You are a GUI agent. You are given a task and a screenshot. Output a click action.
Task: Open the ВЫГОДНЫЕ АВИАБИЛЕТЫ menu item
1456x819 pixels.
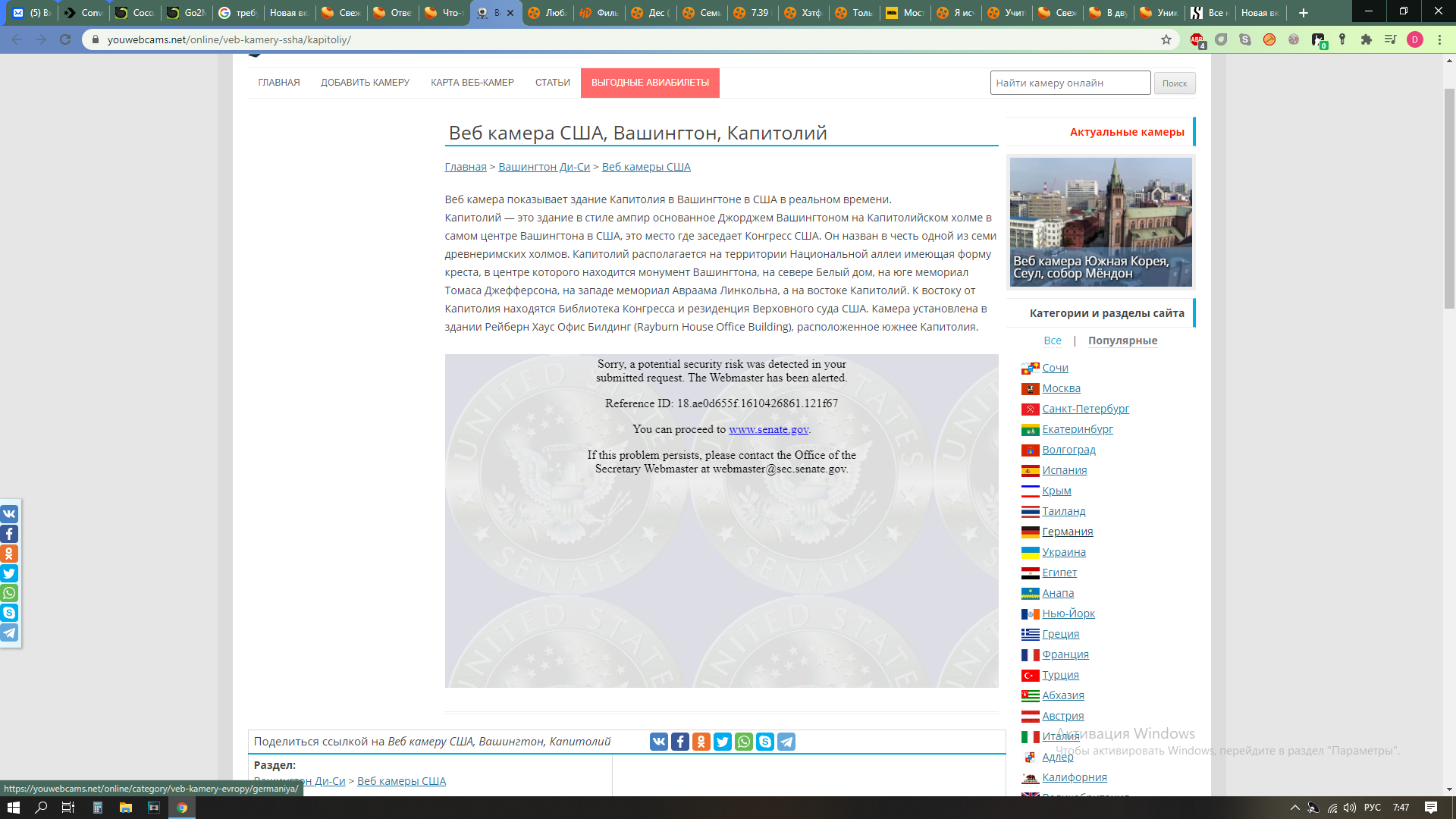(650, 83)
